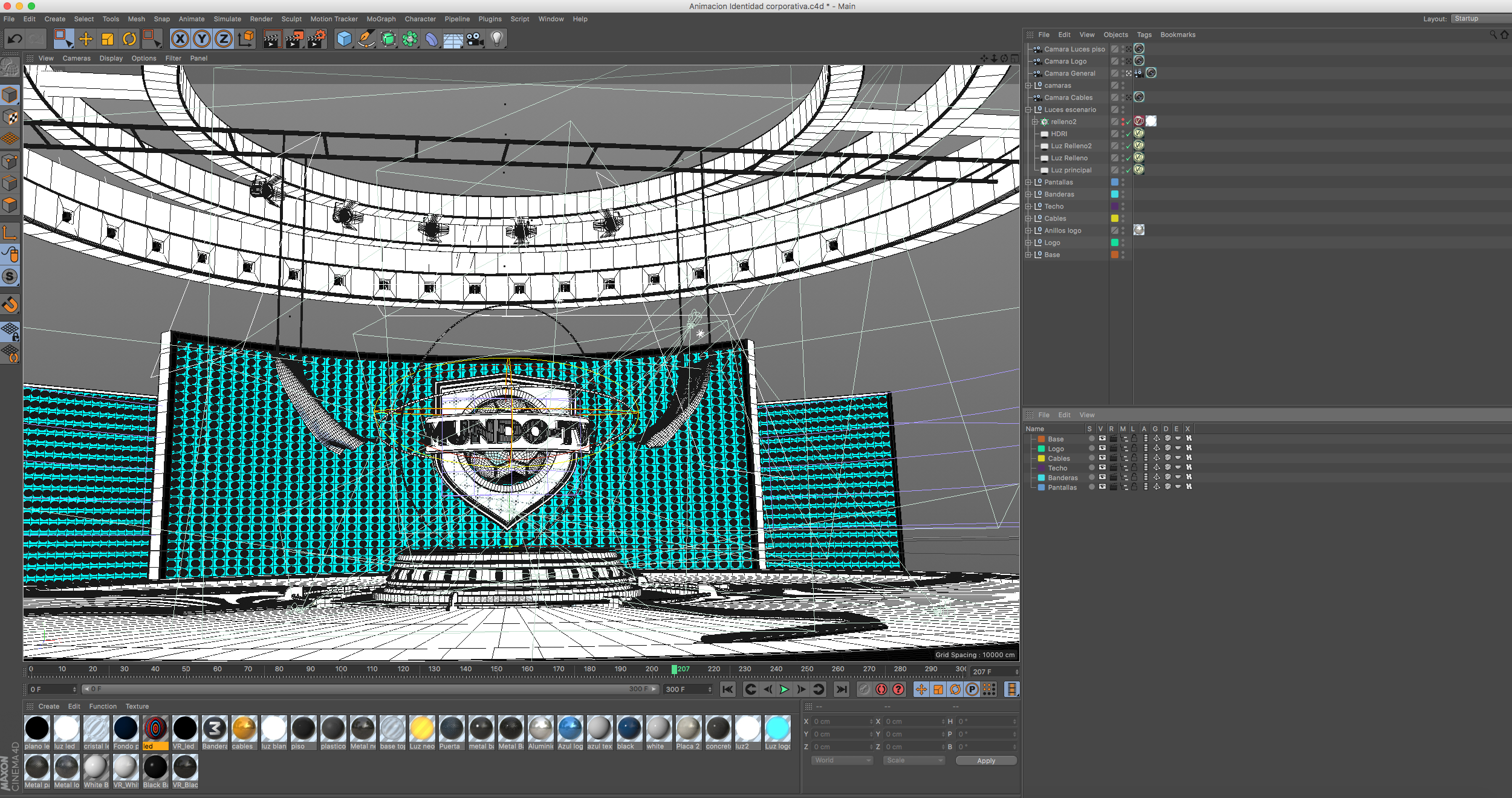Click the Apply button
1512x798 pixels.
tap(986, 761)
